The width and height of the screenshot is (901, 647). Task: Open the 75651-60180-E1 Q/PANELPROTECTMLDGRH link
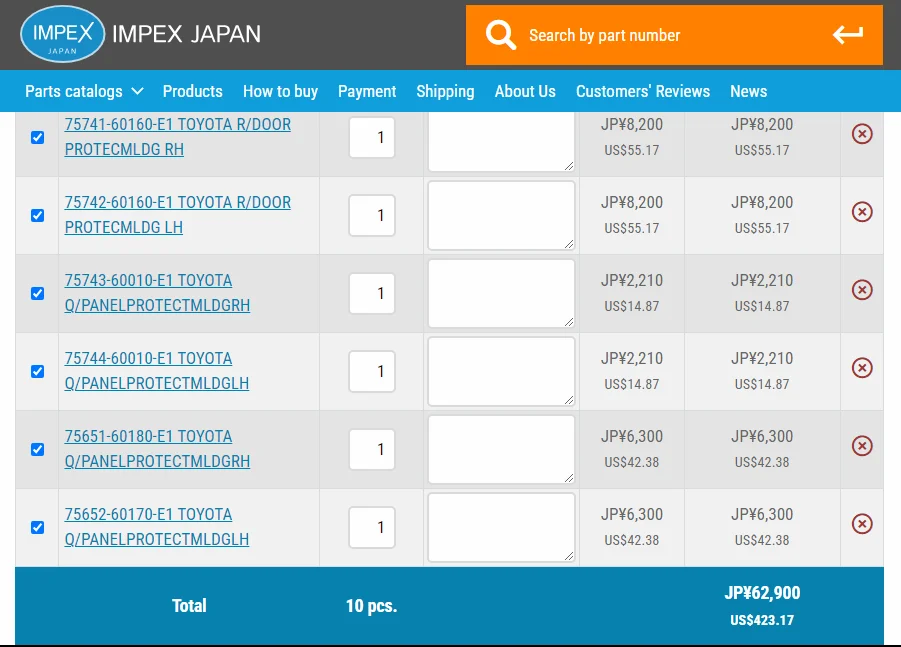click(157, 448)
